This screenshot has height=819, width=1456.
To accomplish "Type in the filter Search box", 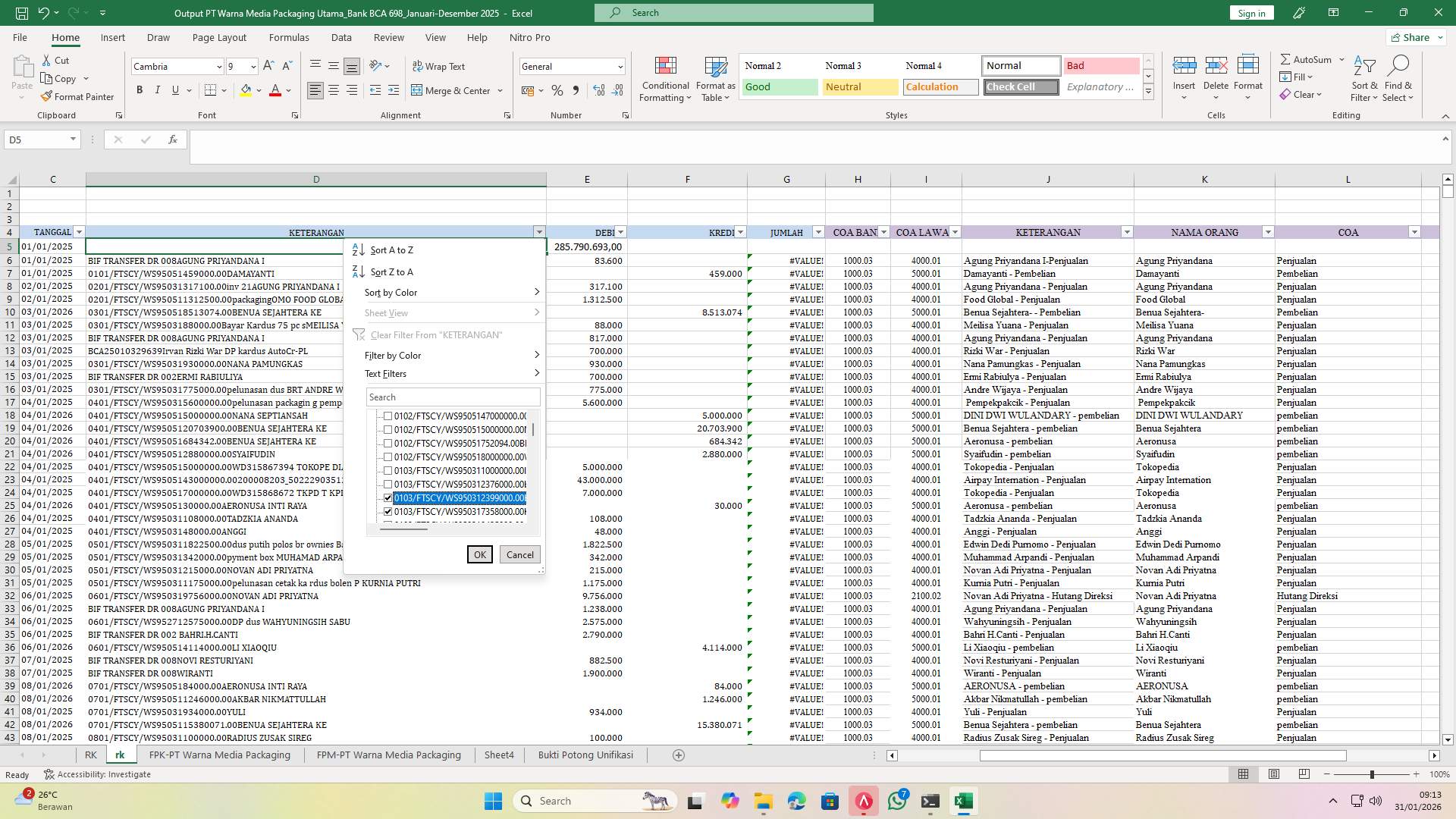I will click(453, 397).
